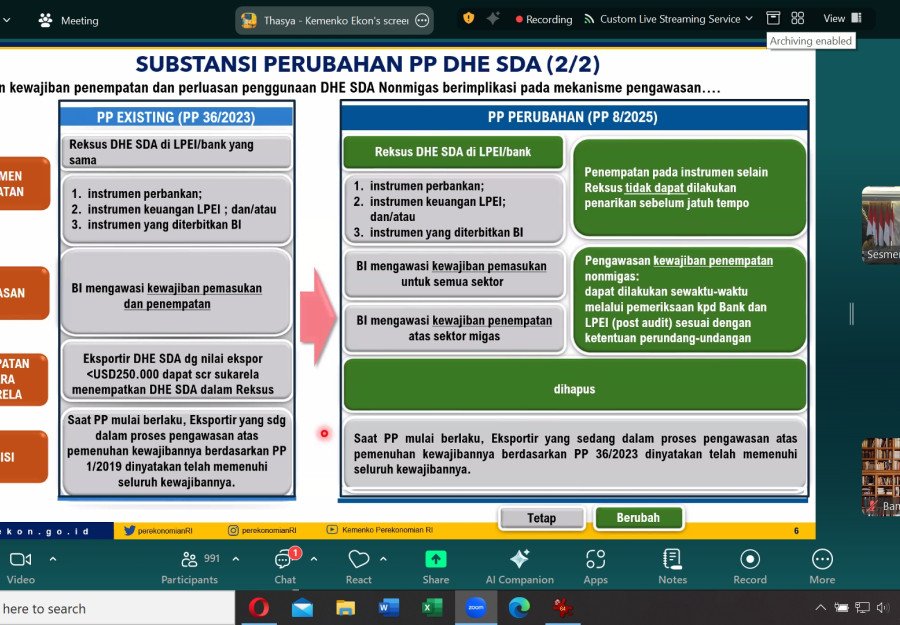Open Custom Live Streaming Service dropdown
This screenshot has height=625, width=900.
coord(668,19)
